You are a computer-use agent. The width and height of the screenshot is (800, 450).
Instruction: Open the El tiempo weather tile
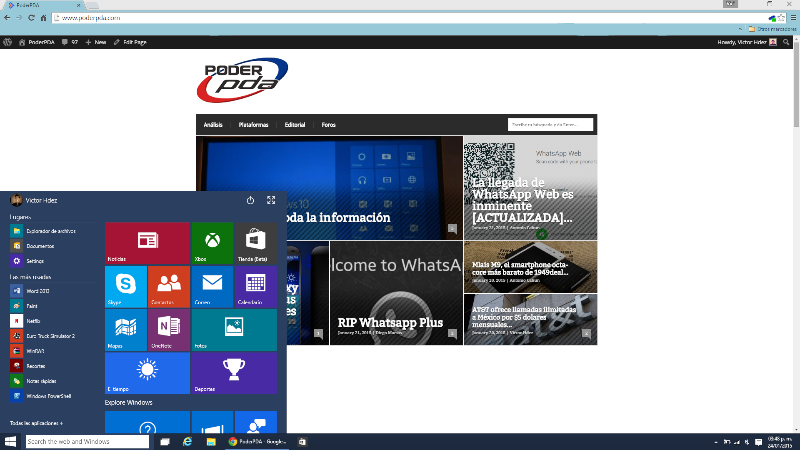click(147, 373)
